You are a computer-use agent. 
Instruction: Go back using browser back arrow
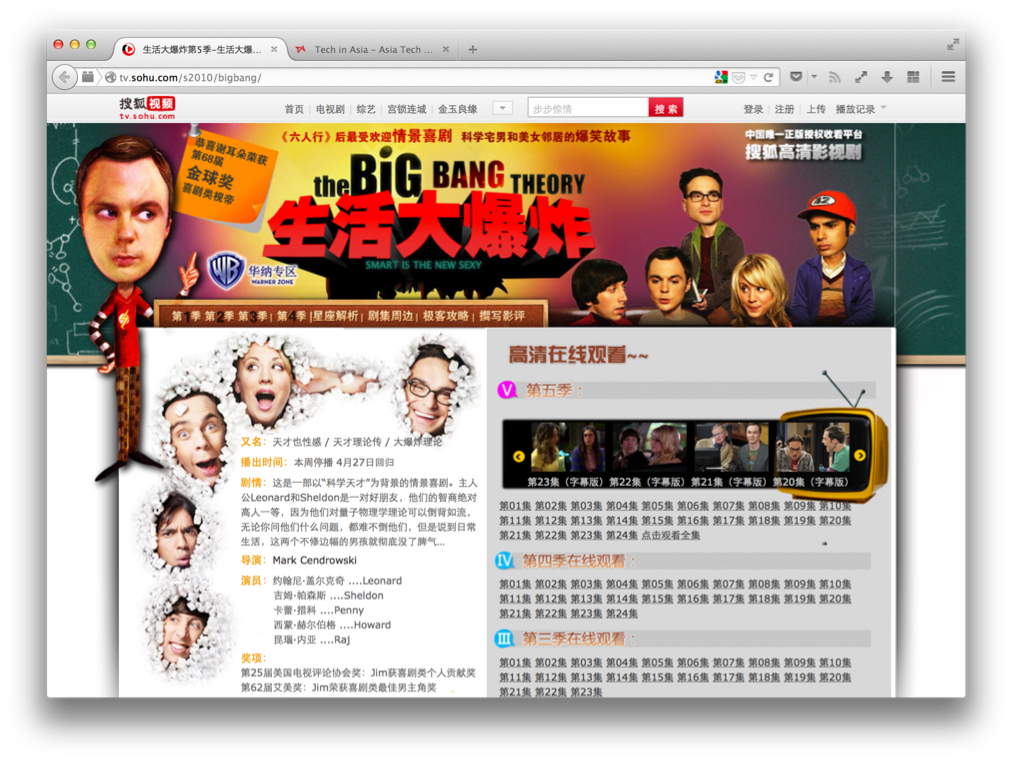(x=65, y=77)
